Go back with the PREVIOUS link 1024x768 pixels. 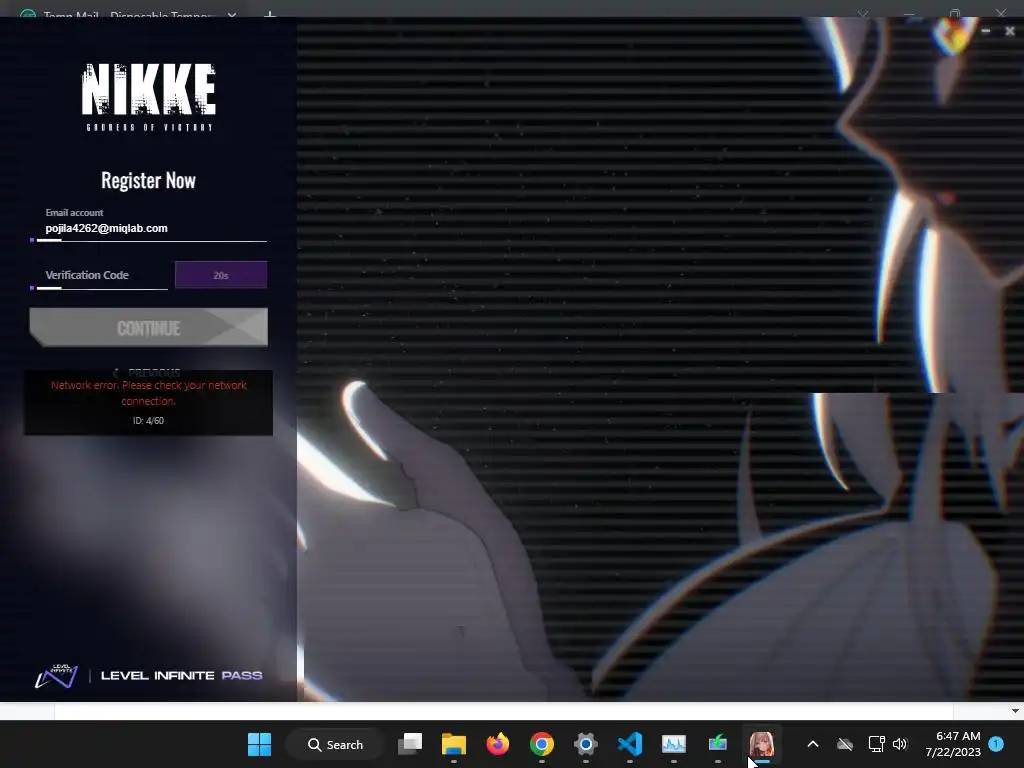click(147, 373)
